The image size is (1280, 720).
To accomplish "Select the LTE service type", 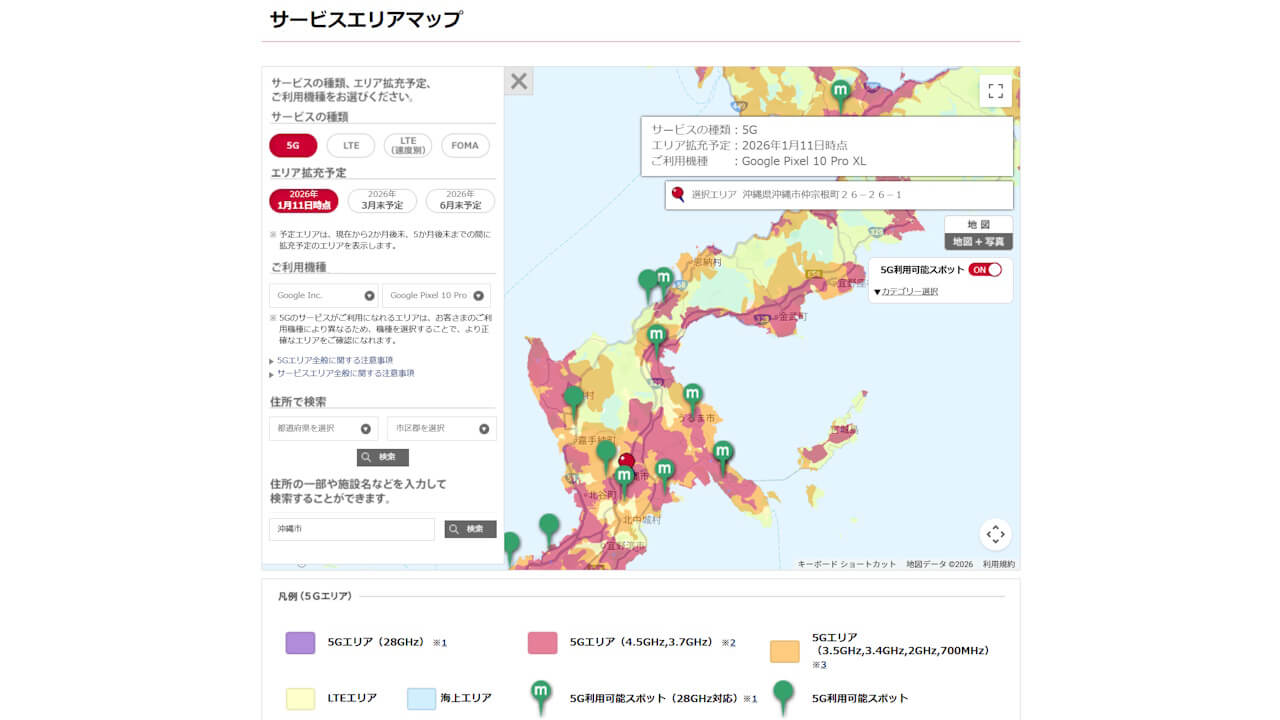I will pos(349,145).
